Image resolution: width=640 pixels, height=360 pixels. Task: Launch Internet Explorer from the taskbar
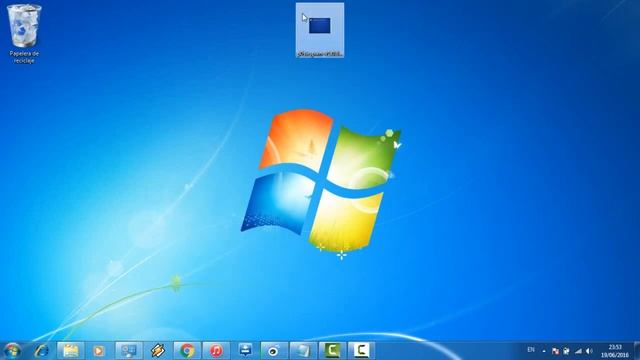pos(41,351)
